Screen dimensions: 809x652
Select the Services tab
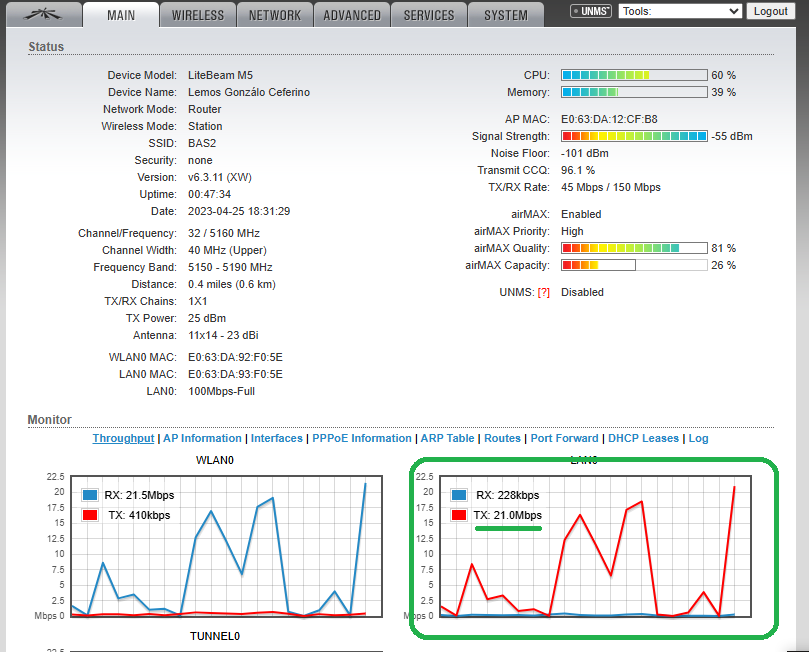coord(429,15)
